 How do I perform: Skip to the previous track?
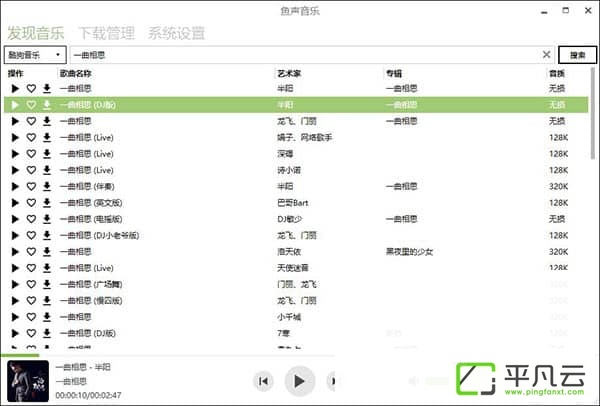263,381
